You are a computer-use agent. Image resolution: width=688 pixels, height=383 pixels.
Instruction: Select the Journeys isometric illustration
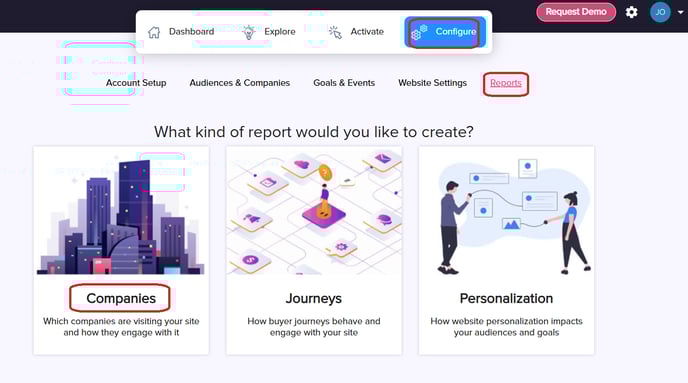314,211
